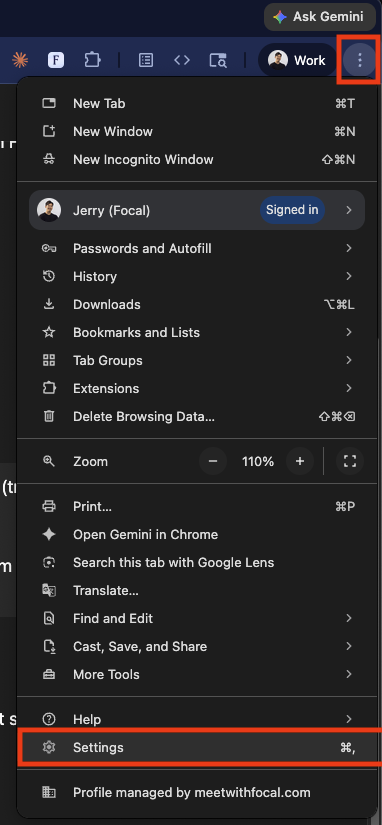Click the Downloads arrow icon
This screenshot has height=825, width=382.
point(49,304)
